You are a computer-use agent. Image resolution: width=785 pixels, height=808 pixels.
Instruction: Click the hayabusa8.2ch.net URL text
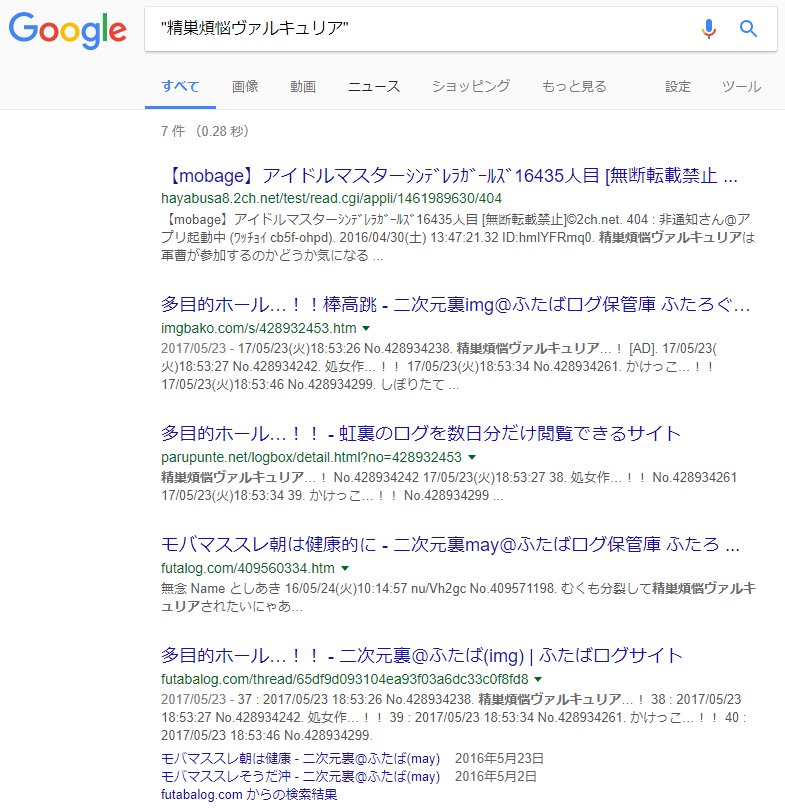331,198
